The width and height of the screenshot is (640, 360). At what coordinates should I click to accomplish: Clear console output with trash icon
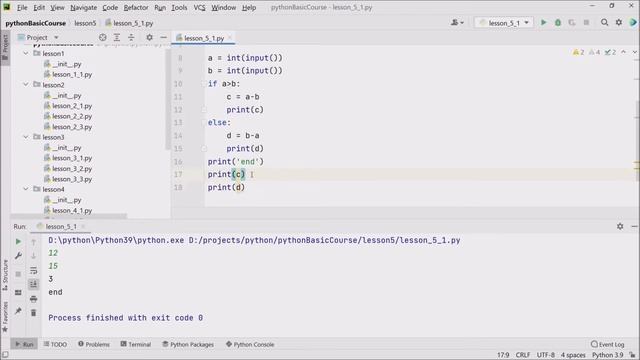(x=33, y=313)
